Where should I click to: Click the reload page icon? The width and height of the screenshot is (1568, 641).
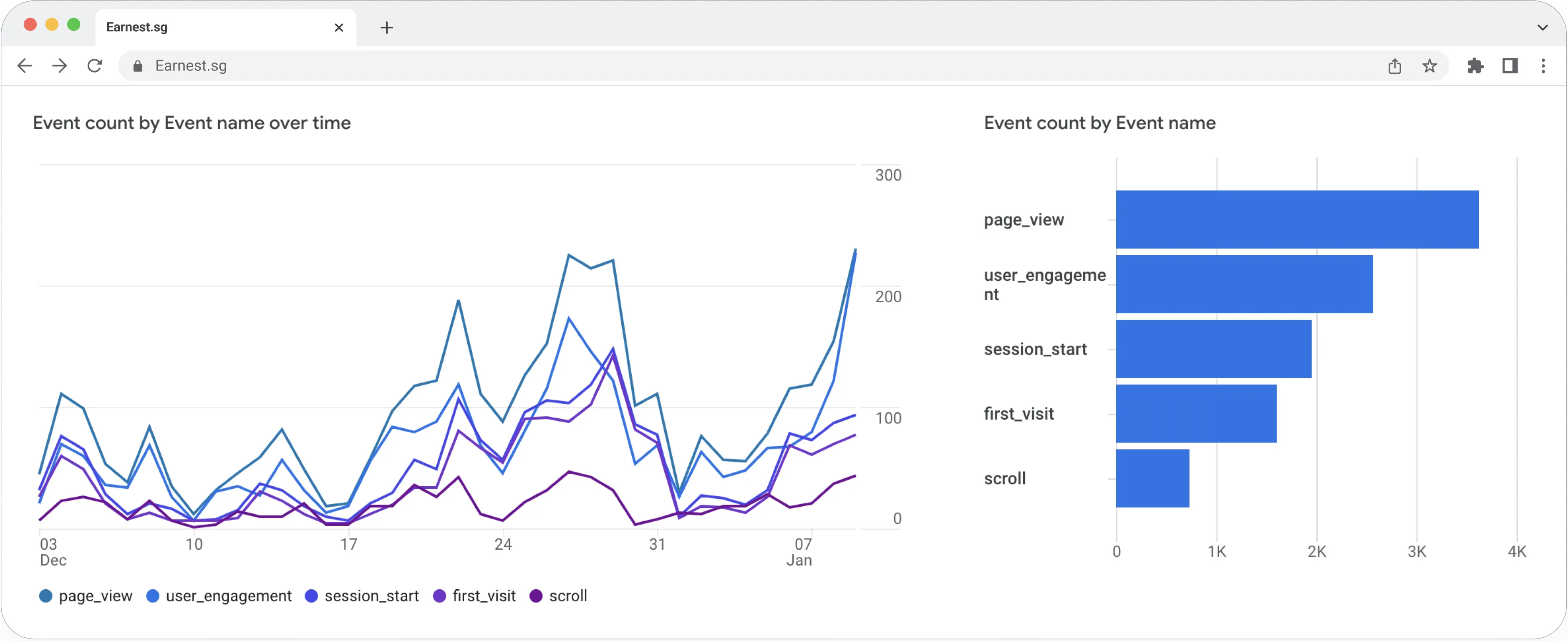[x=95, y=65]
